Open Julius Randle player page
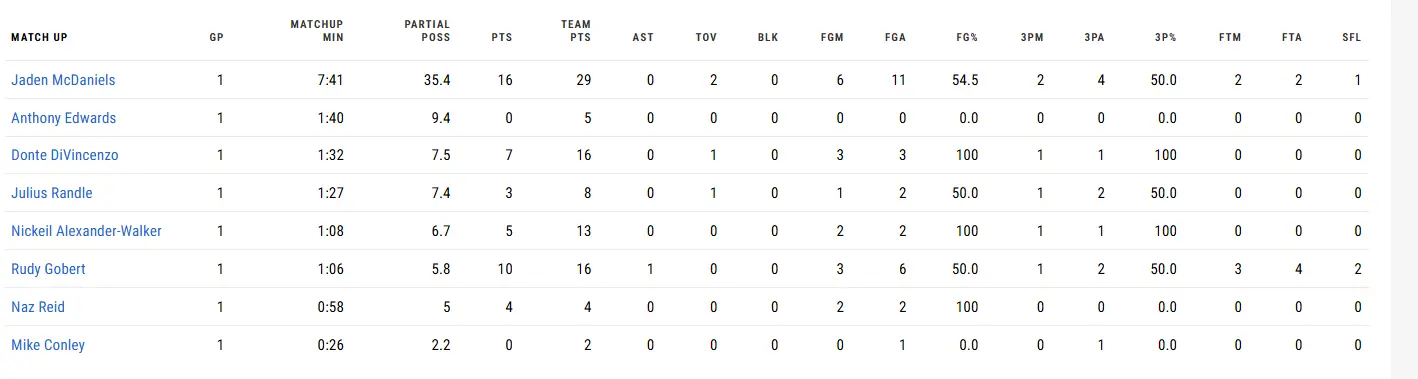Viewport: 1418px width, 379px height. [52, 193]
